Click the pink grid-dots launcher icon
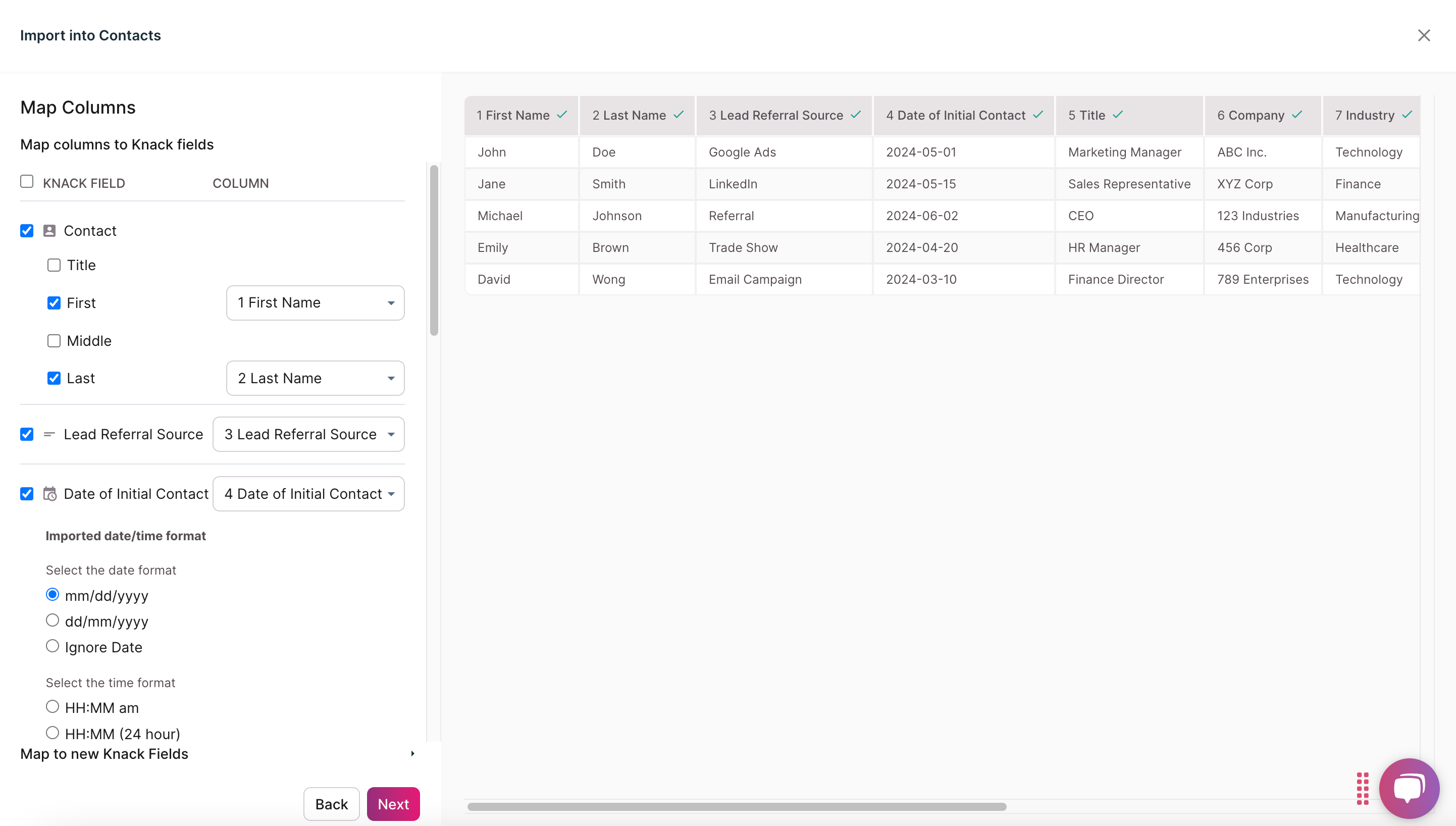 (x=1364, y=788)
